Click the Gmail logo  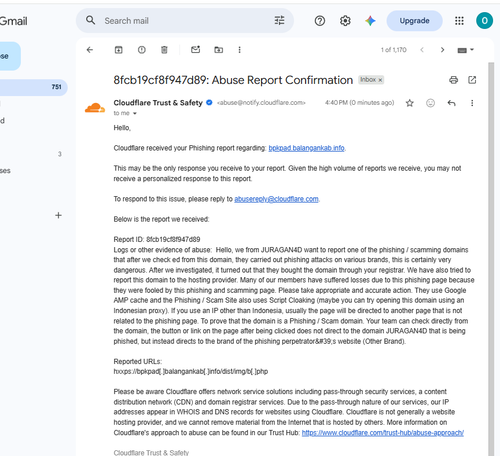click(13, 21)
